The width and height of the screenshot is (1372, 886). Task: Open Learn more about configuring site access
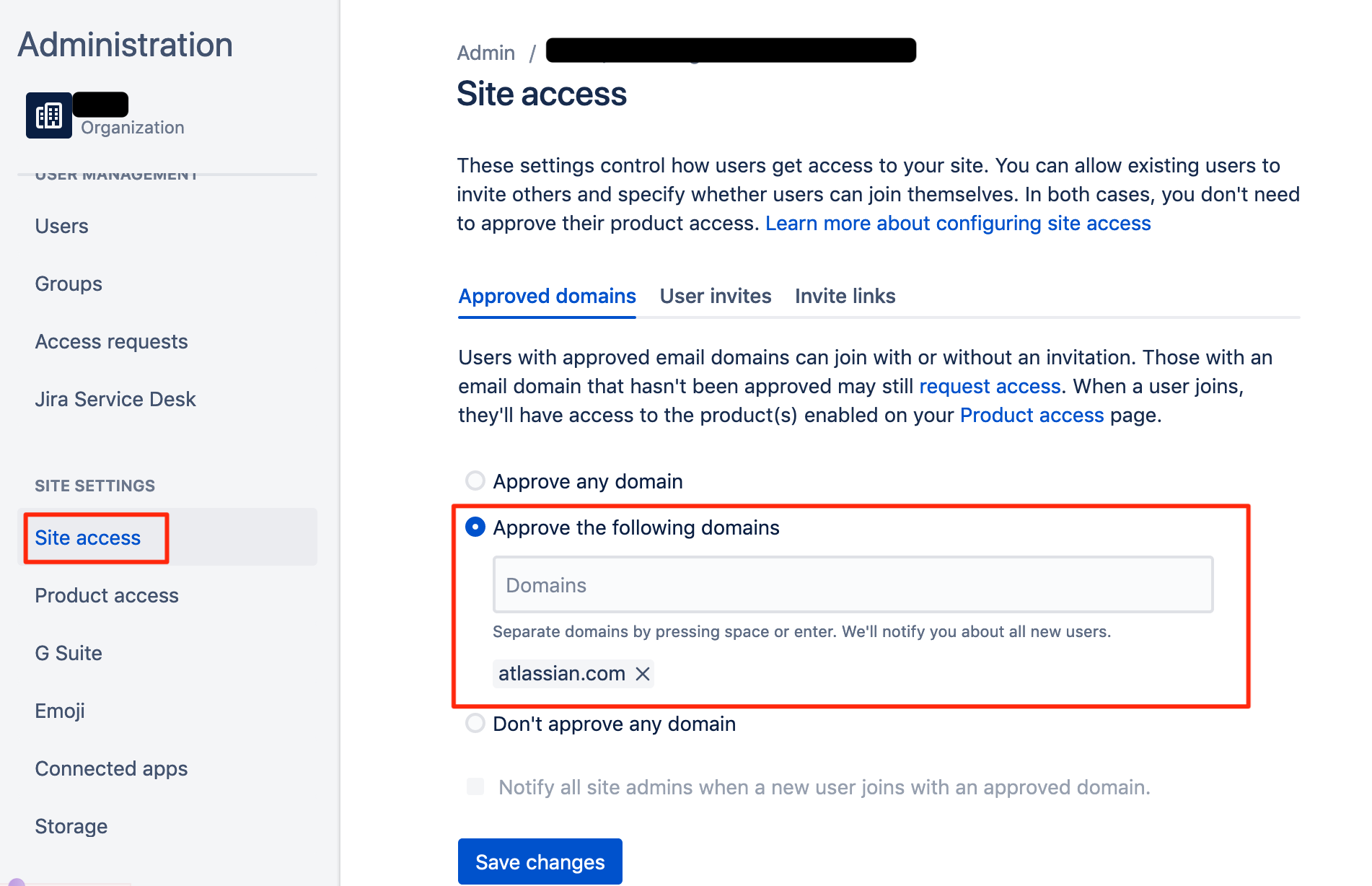pos(958,224)
